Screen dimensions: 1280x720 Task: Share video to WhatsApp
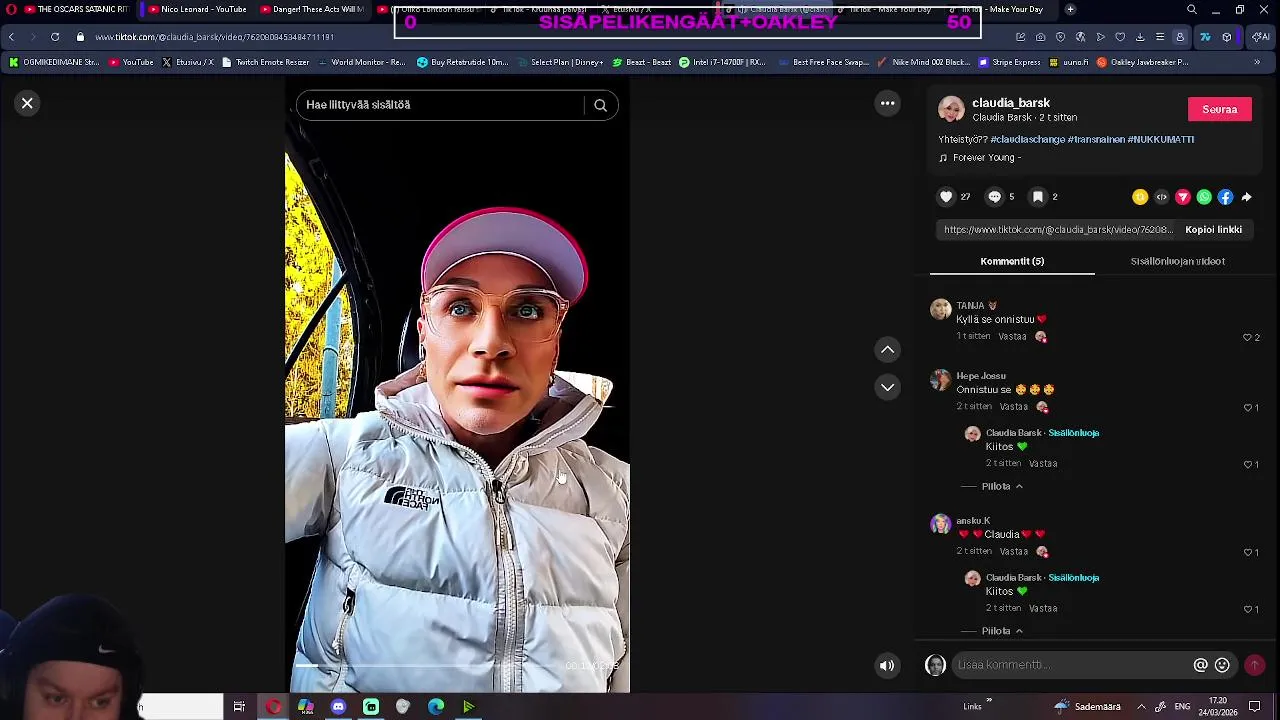click(x=1204, y=197)
